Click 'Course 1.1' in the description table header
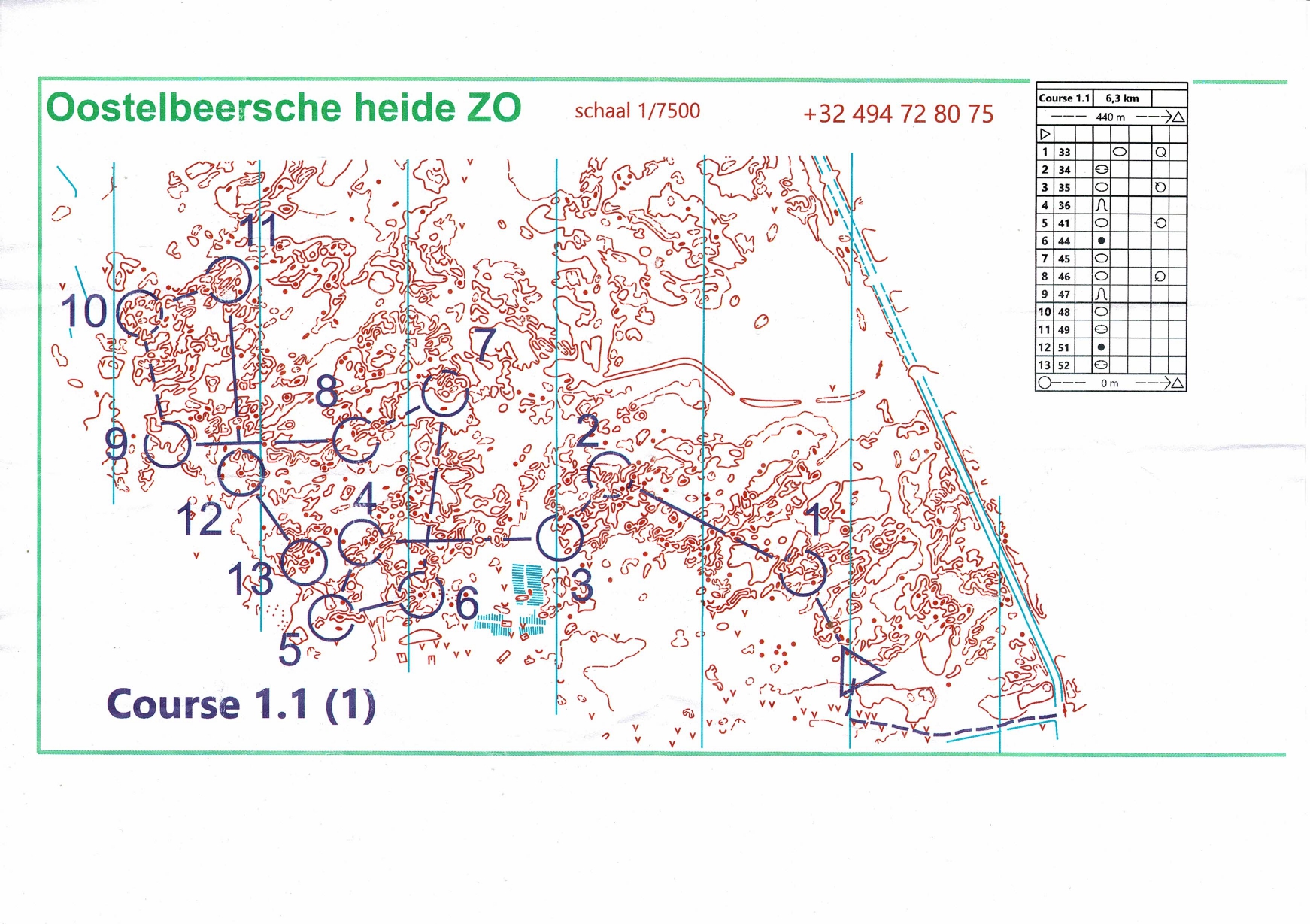1310x924 pixels. [x=1064, y=98]
